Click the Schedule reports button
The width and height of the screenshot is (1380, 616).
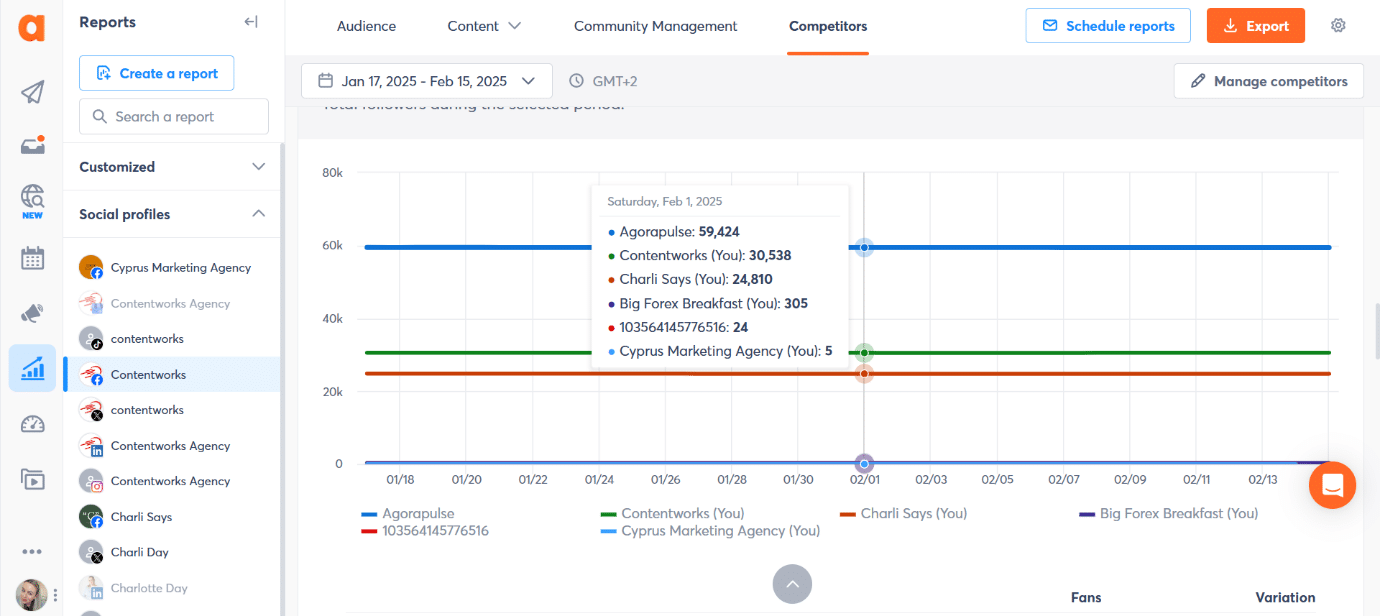(x=1108, y=26)
